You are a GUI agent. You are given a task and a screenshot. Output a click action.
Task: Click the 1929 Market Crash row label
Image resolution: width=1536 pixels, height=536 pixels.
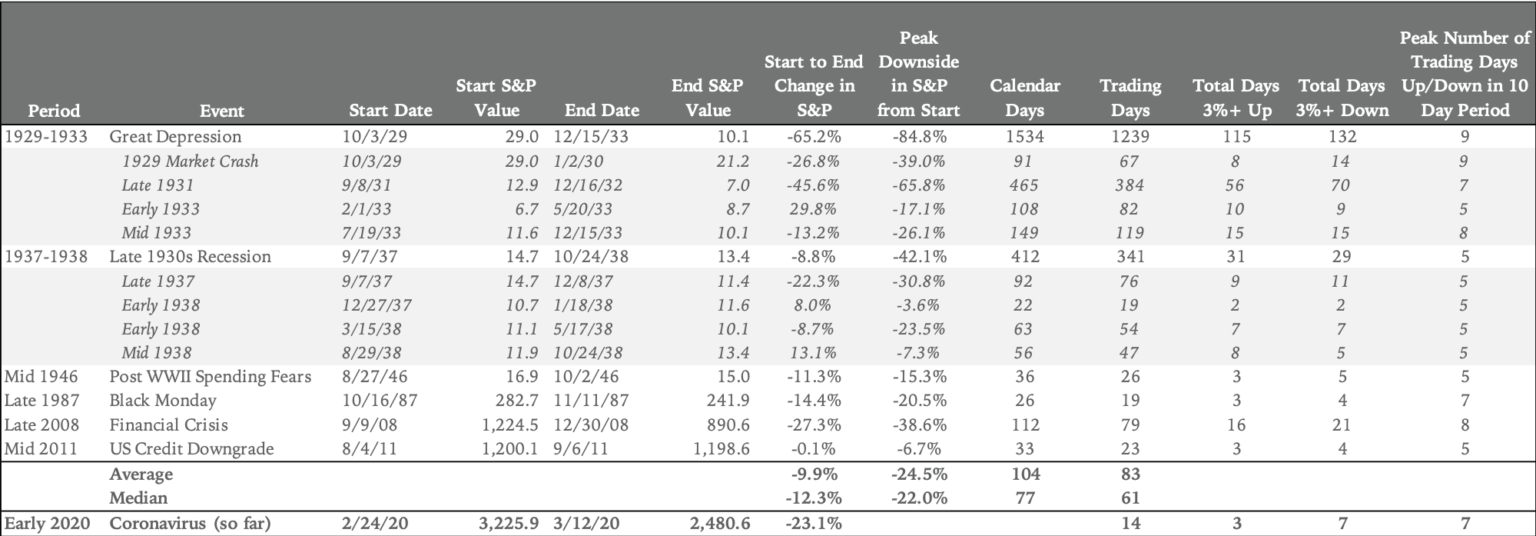pyautogui.click(x=190, y=161)
